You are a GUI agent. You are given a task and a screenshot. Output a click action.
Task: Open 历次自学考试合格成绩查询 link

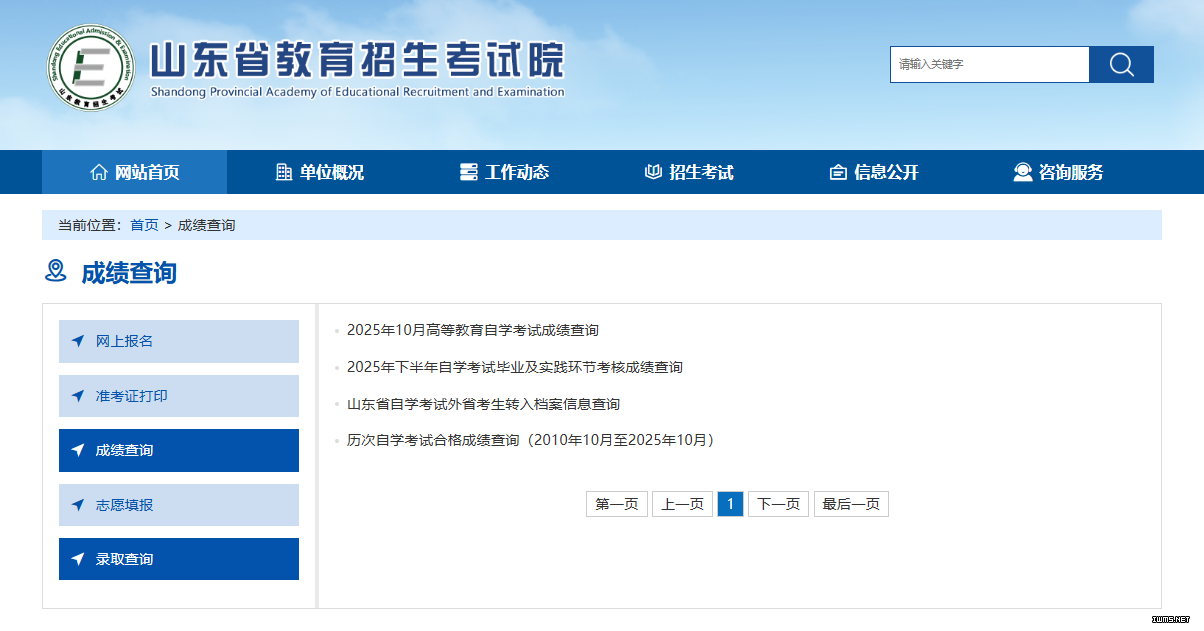pos(530,440)
